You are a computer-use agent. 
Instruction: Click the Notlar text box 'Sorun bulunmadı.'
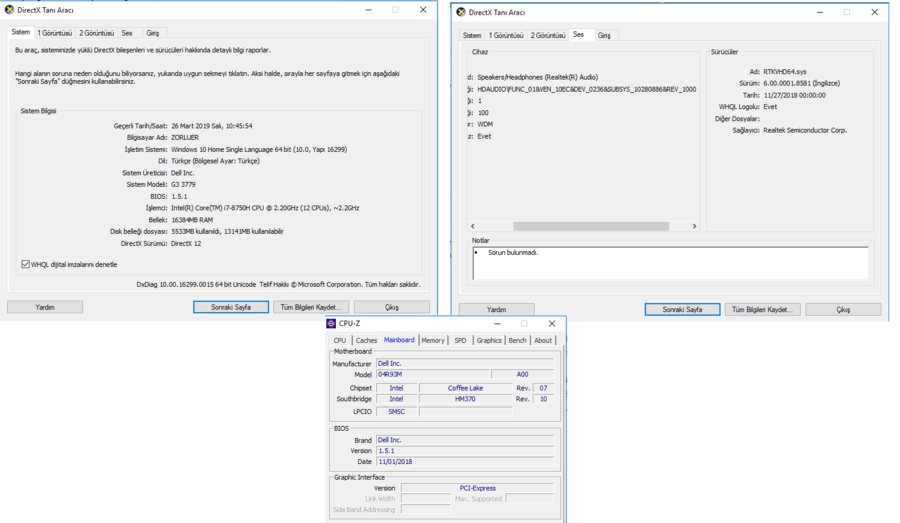[x=670, y=264]
